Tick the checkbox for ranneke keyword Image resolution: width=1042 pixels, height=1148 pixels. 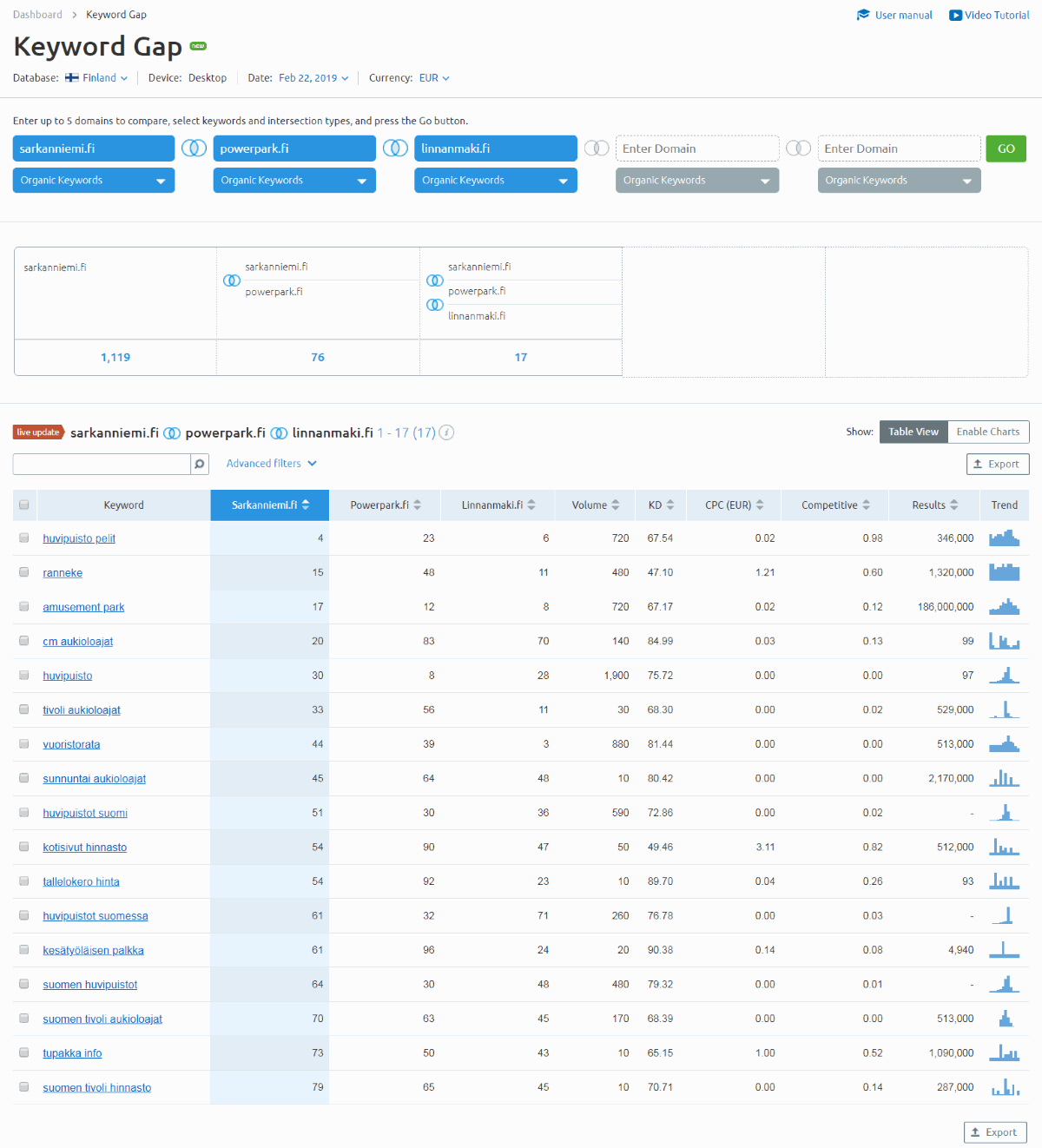[24, 572]
